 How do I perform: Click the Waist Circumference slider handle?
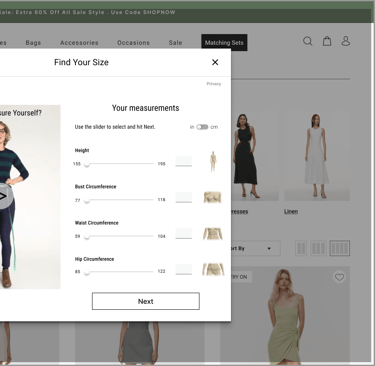87,236
